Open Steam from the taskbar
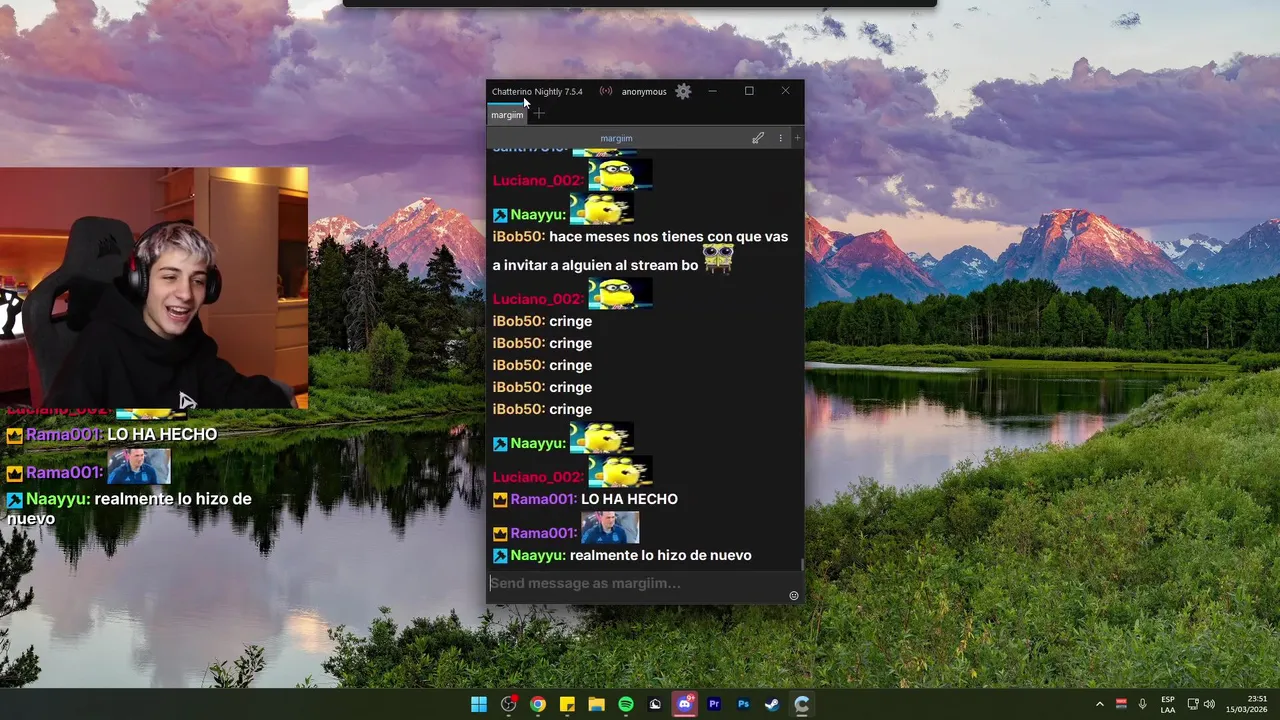The image size is (1280, 720). 772,704
